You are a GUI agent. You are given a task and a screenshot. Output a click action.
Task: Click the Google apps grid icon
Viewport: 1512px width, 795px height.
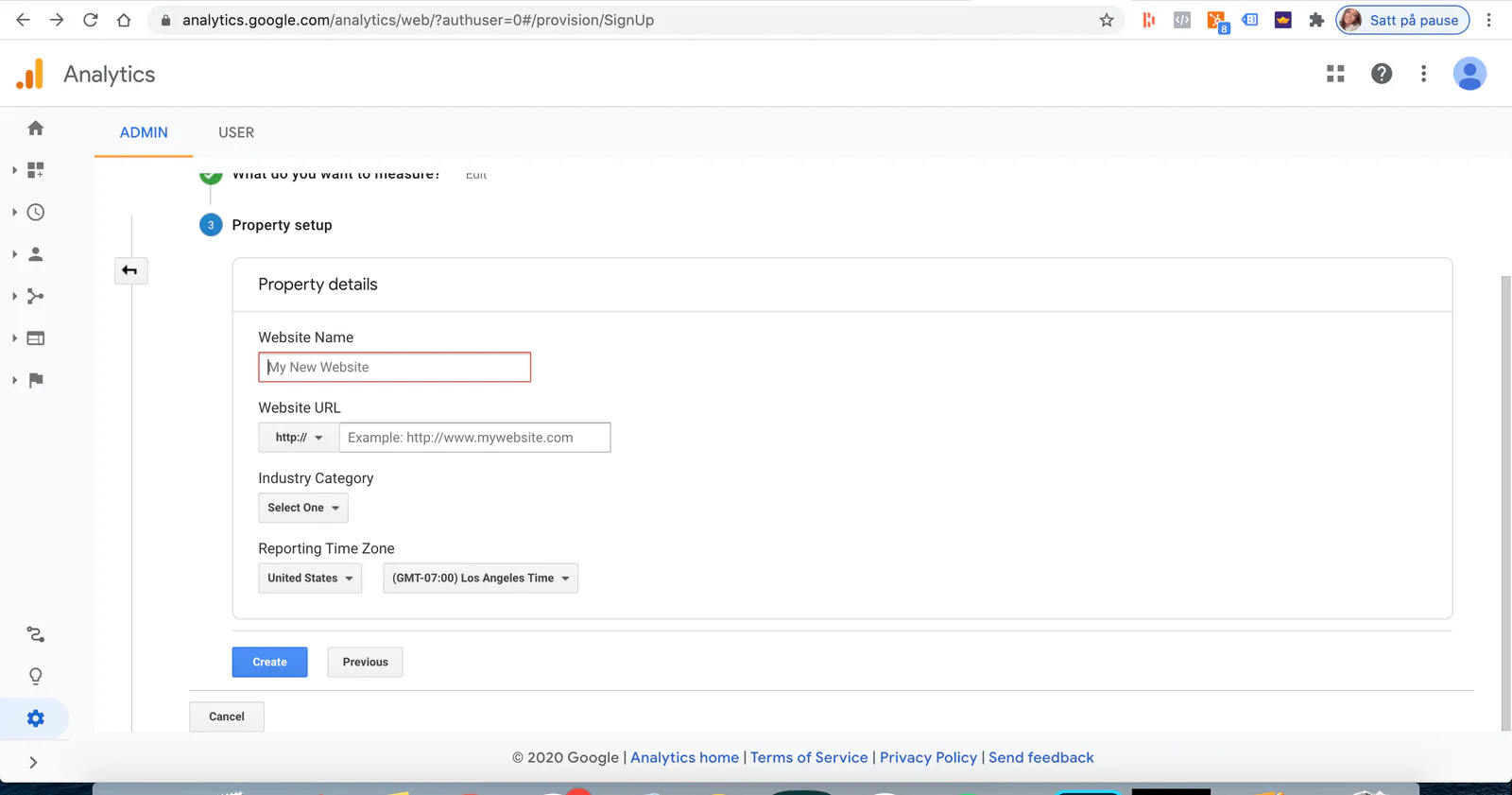point(1335,74)
